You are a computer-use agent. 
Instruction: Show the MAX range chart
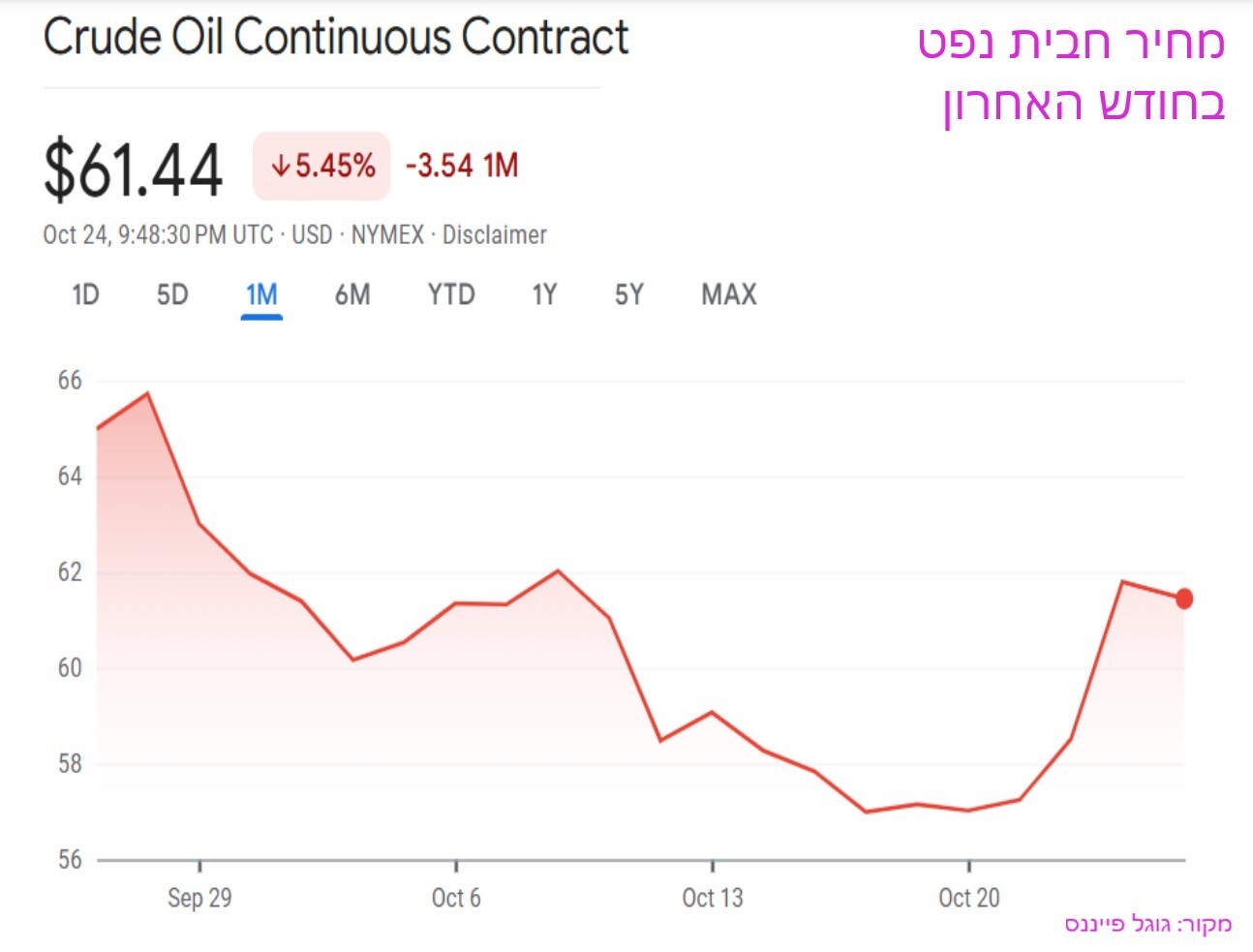[x=729, y=294]
